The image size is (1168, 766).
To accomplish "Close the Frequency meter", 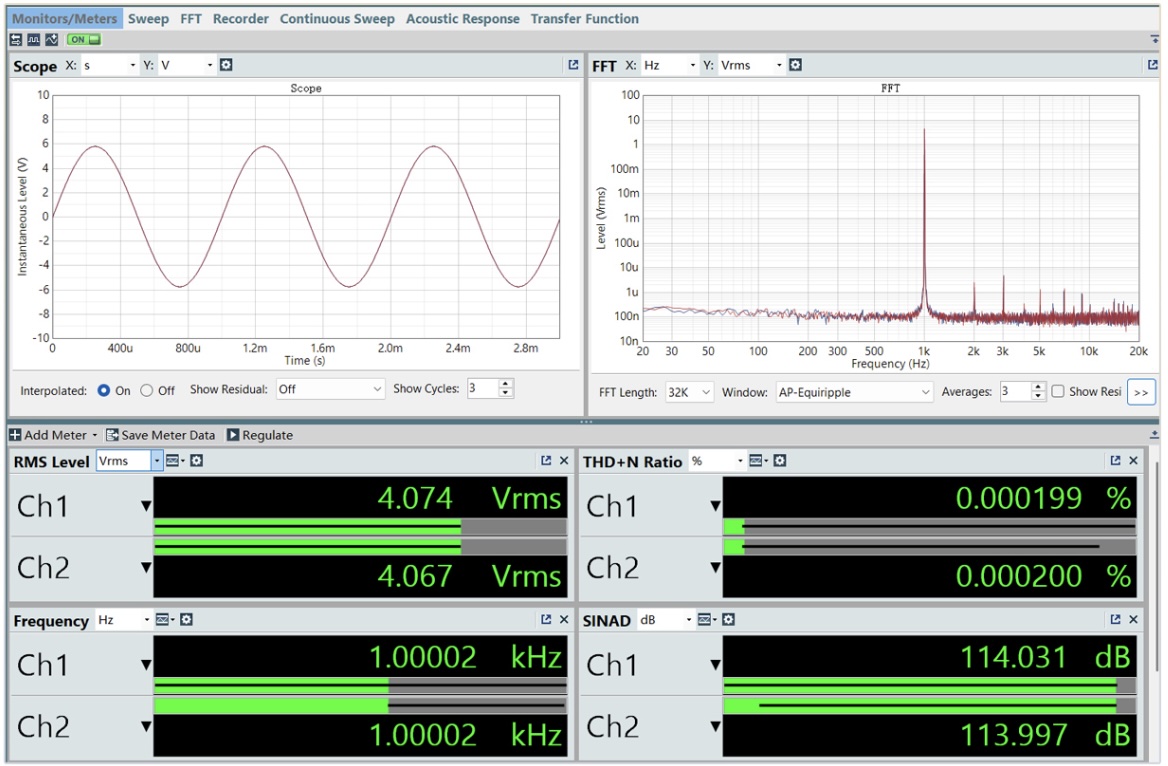I will 564,619.
